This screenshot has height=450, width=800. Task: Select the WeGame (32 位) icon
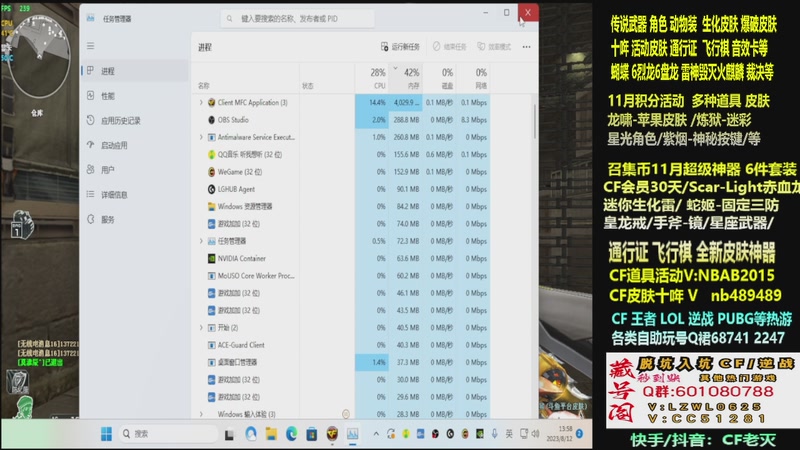[211, 172]
